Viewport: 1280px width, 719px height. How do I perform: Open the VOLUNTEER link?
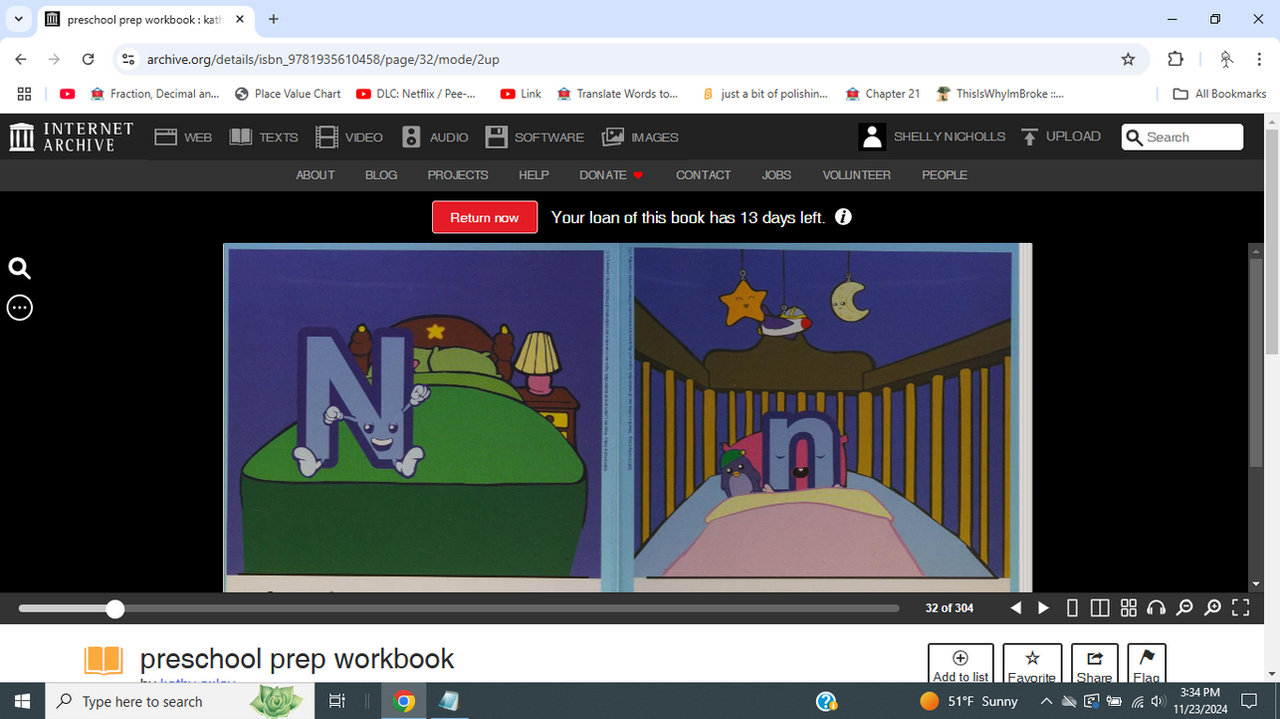(x=856, y=175)
